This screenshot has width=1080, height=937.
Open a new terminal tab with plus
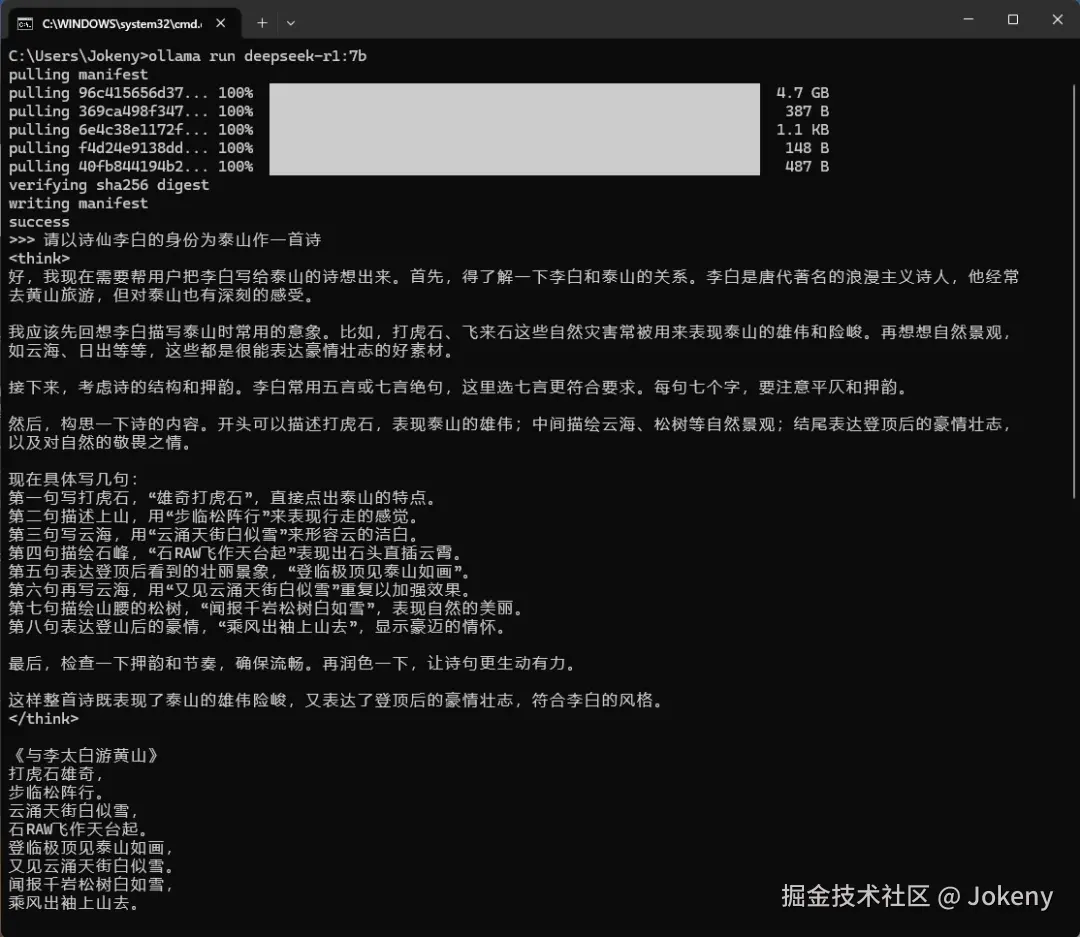[262, 23]
